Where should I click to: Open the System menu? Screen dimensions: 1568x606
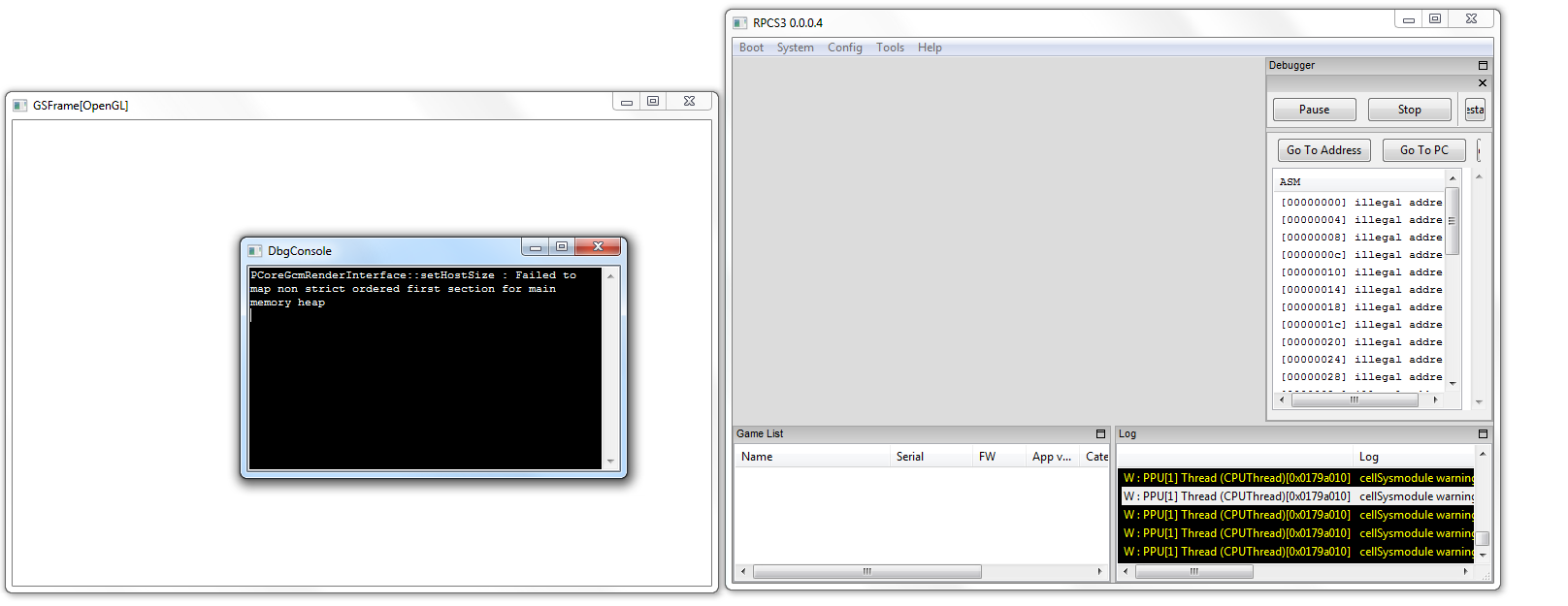(x=795, y=48)
